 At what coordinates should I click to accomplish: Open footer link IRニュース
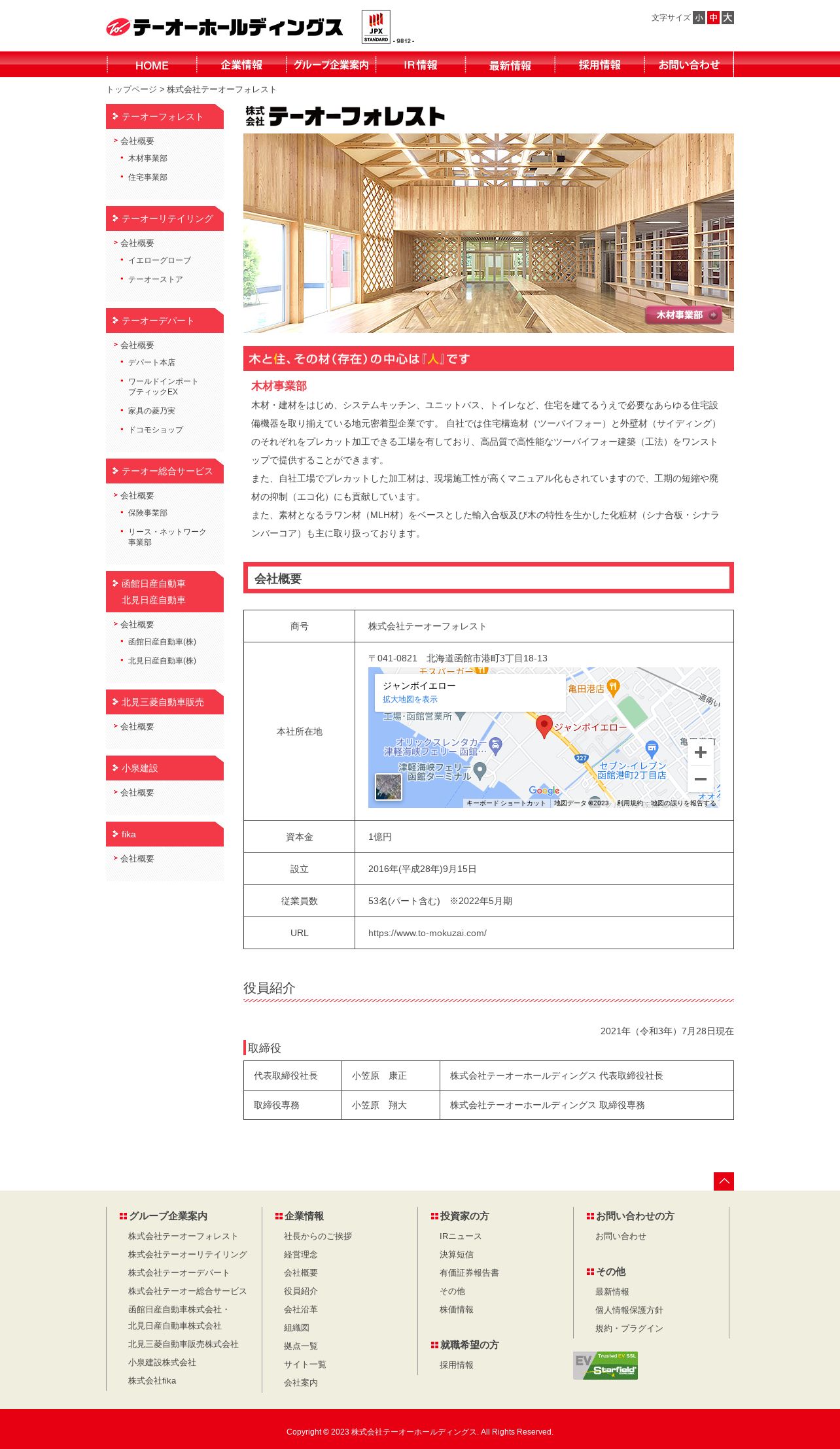click(x=461, y=1236)
